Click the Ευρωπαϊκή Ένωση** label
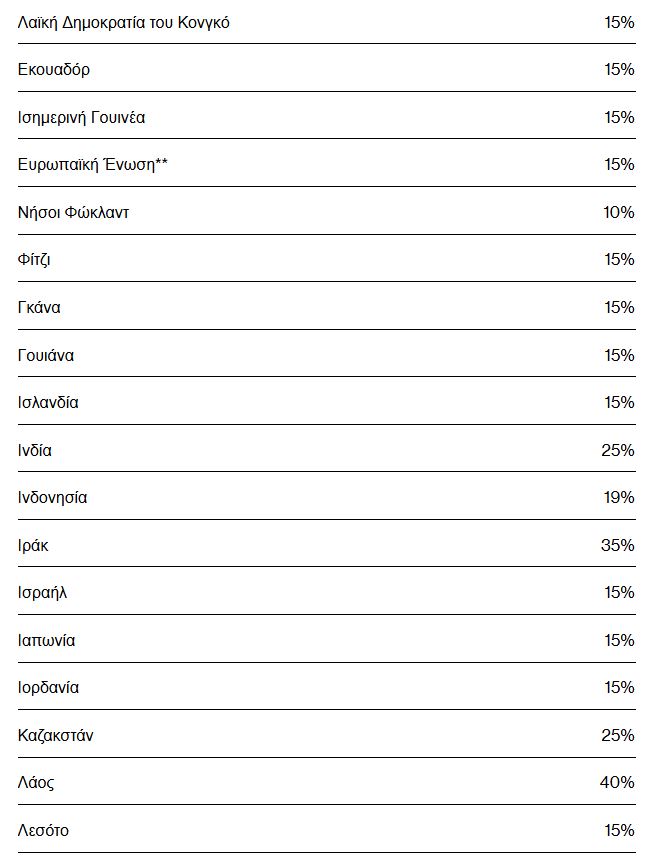654x858 pixels. [92, 164]
